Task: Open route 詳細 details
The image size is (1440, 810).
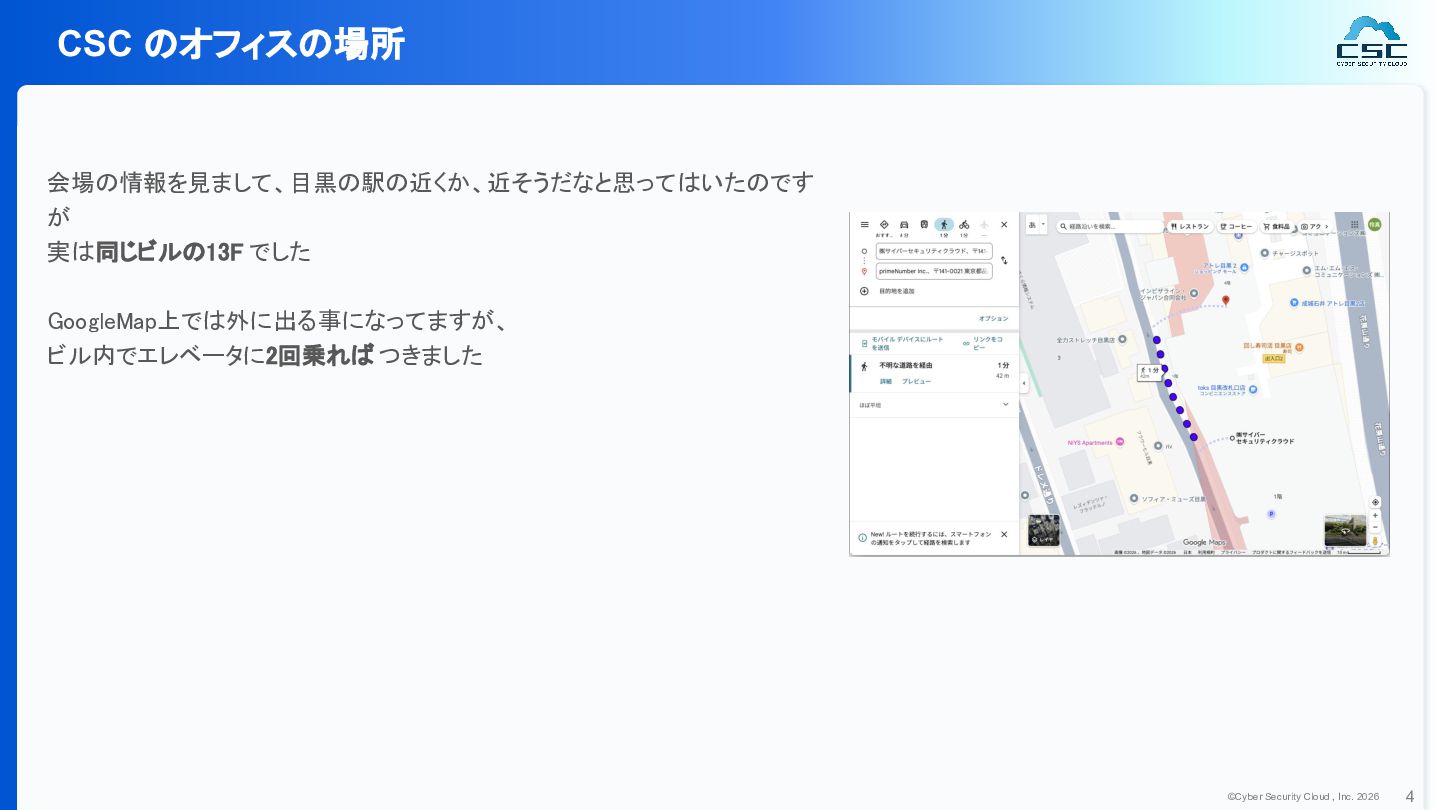Action: click(886, 382)
